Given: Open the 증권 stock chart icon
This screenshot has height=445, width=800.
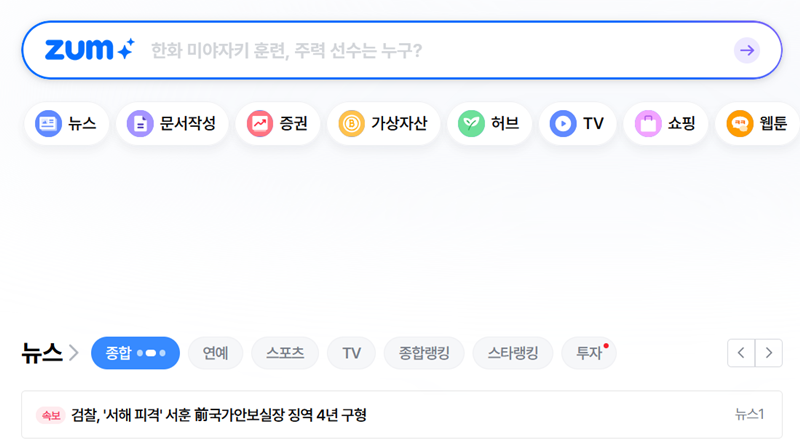Looking at the screenshot, I should pos(260,123).
